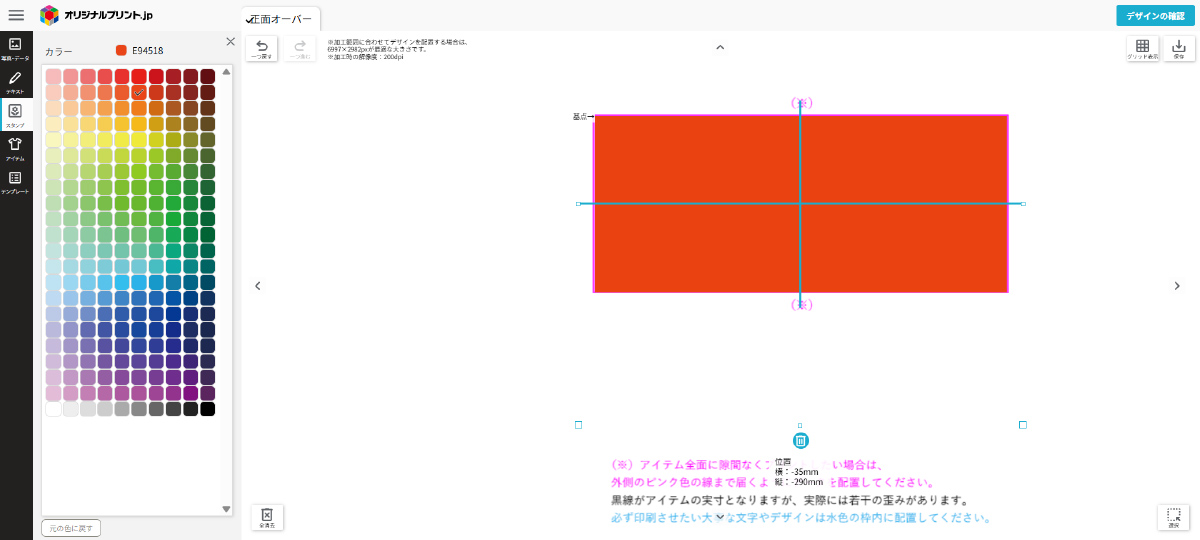Viewport: 1200px width, 540px height.
Task: Click the undo (一つ戻す) button
Action: point(262,49)
